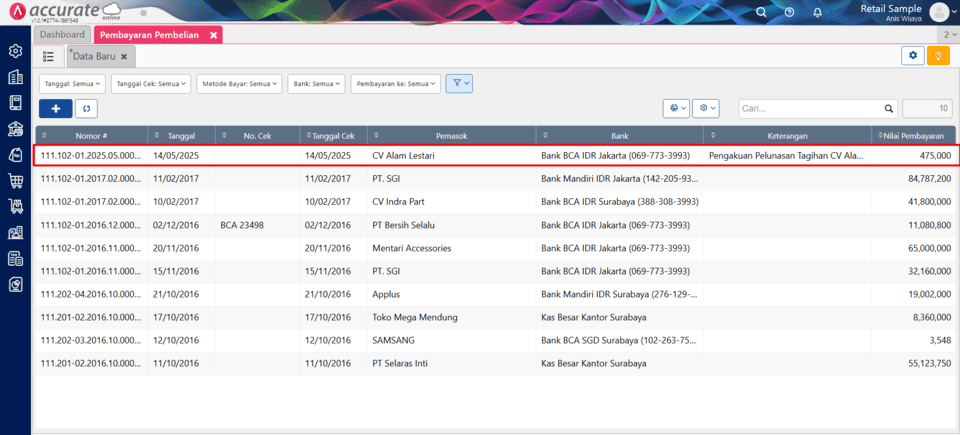Select the Mentari Accessories row
The image size is (960, 435).
click(x=495, y=248)
